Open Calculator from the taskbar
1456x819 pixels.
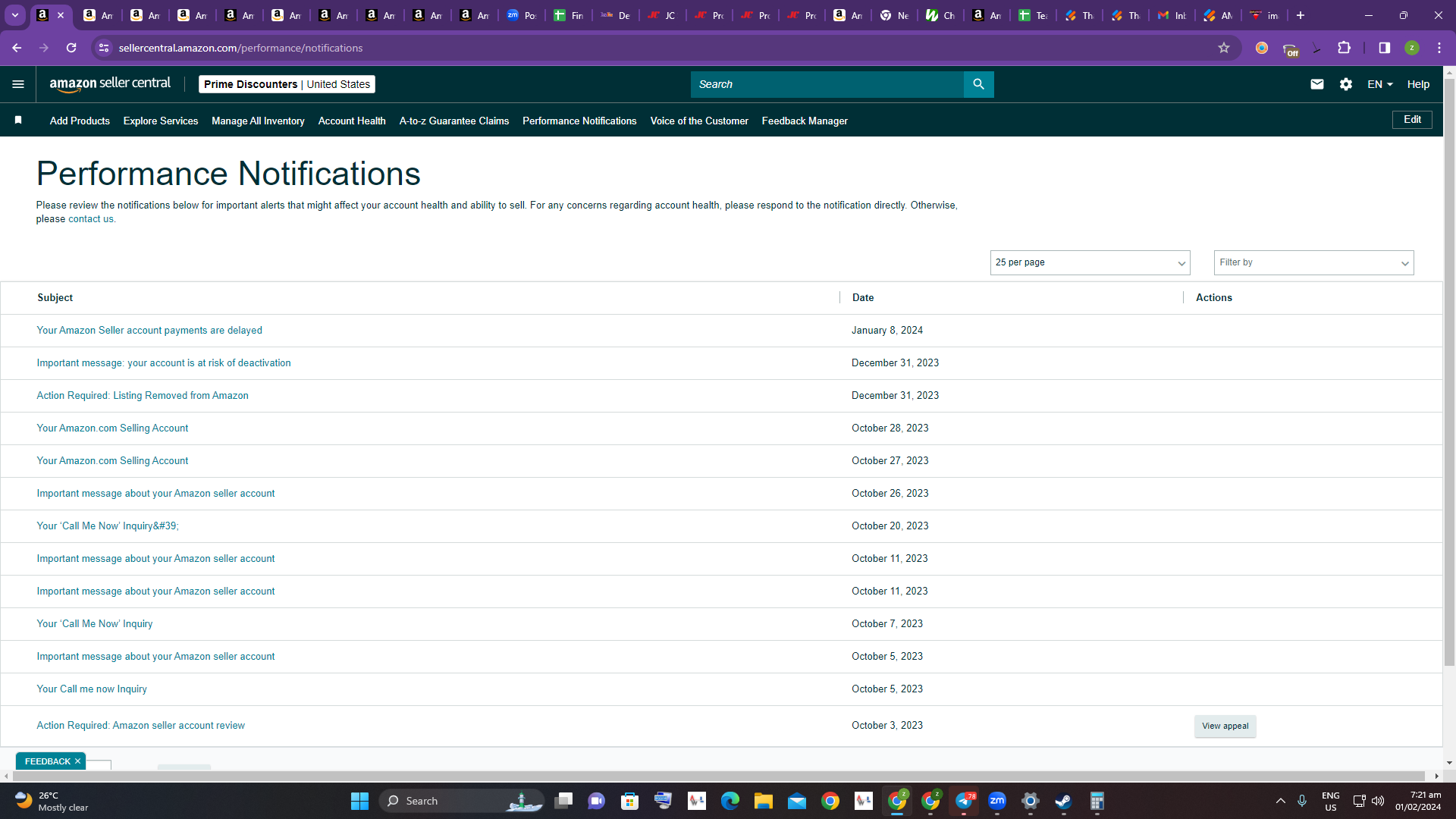tap(1097, 801)
